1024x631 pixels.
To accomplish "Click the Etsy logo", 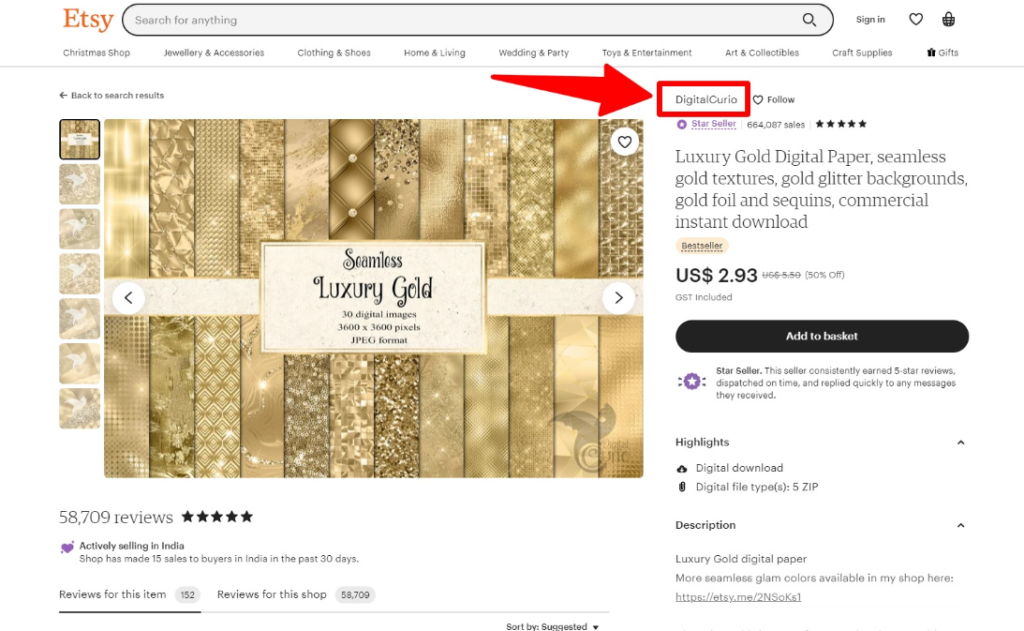I will click(88, 19).
